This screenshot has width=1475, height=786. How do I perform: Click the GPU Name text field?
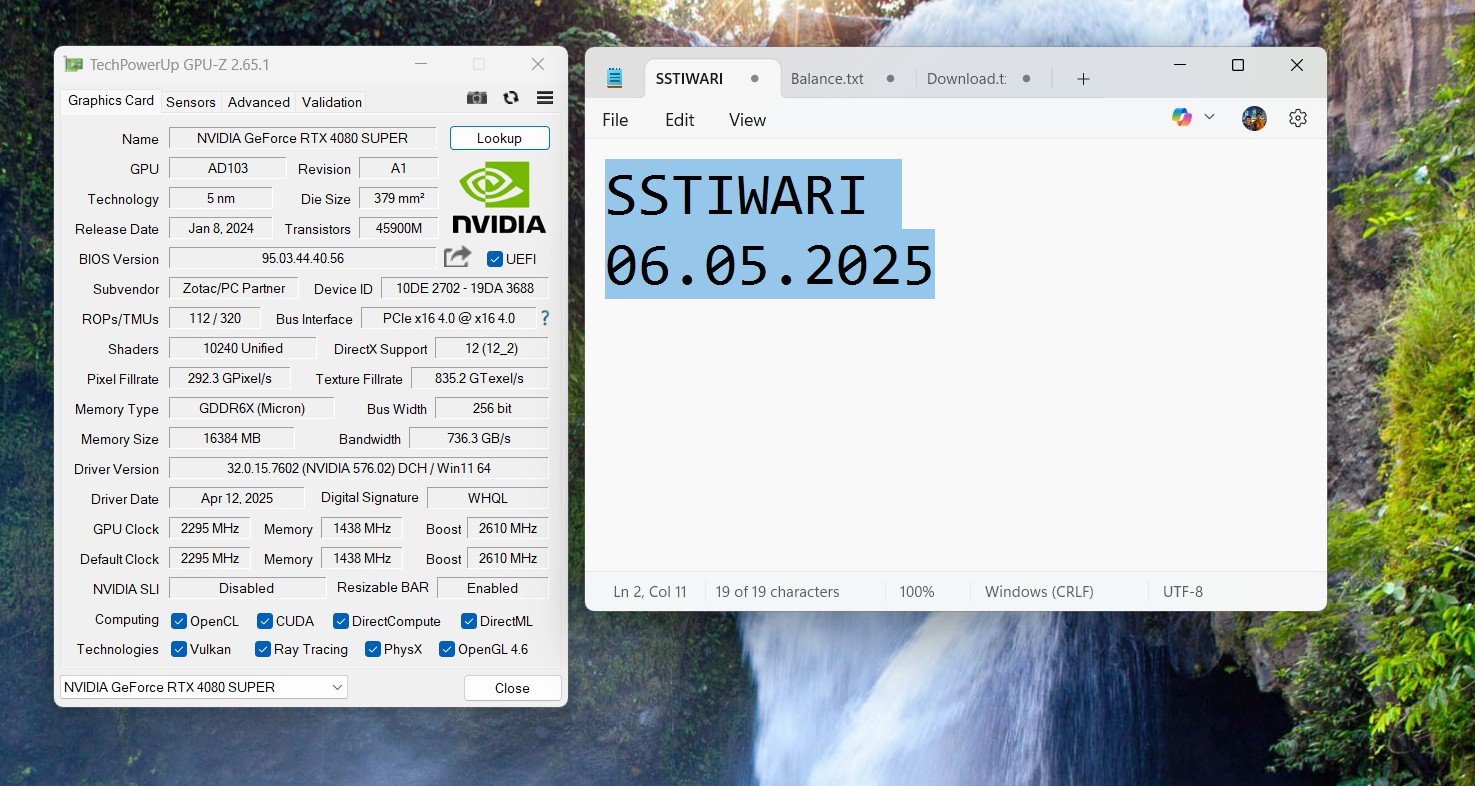302,138
